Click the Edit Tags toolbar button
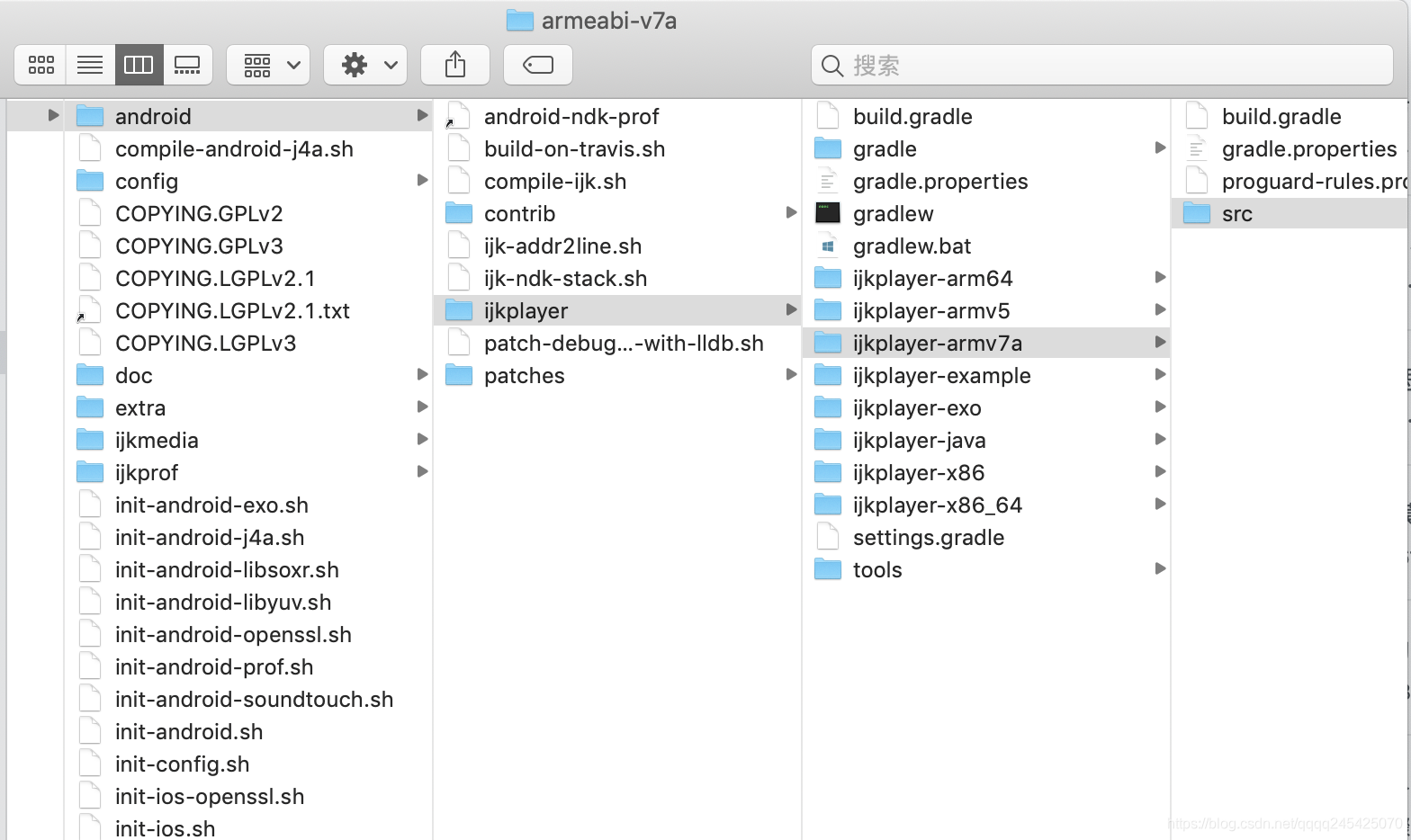Viewport: 1411px width, 840px height. [x=538, y=65]
